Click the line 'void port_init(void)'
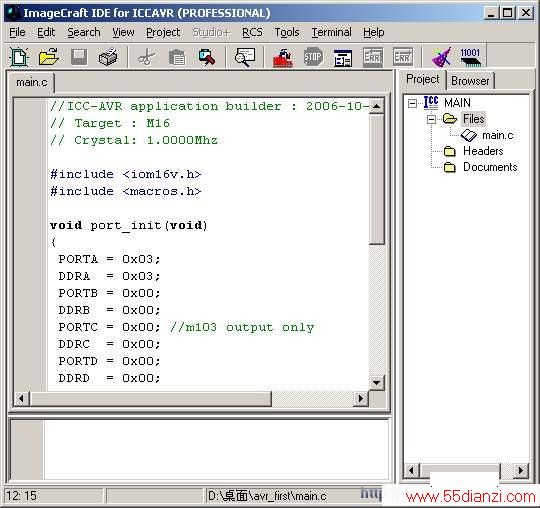This screenshot has height=508, width=540. point(128,226)
